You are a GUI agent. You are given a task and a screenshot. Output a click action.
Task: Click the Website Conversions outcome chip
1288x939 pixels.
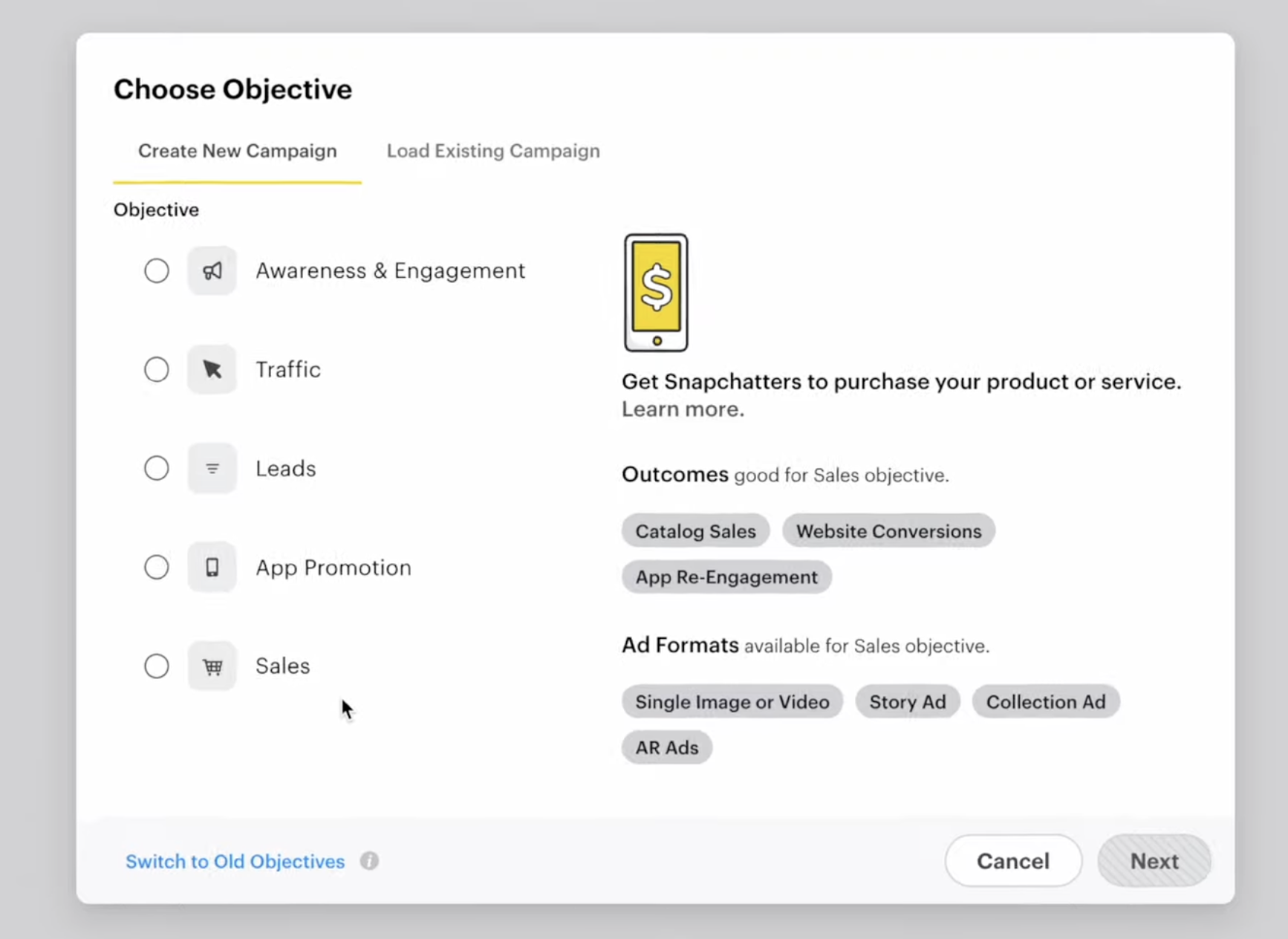point(888,531)
